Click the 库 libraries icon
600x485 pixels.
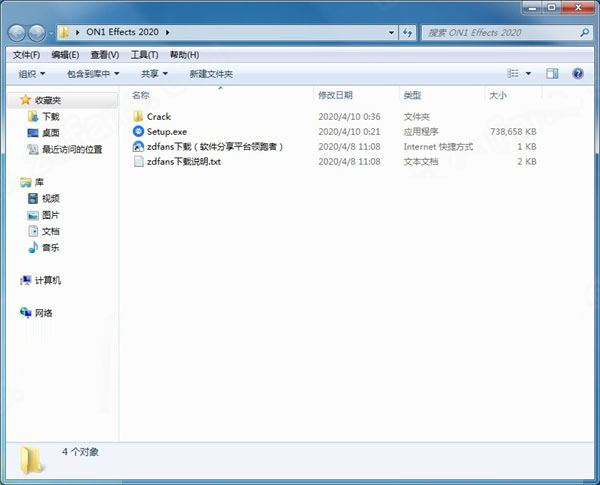tap(26, 182)
